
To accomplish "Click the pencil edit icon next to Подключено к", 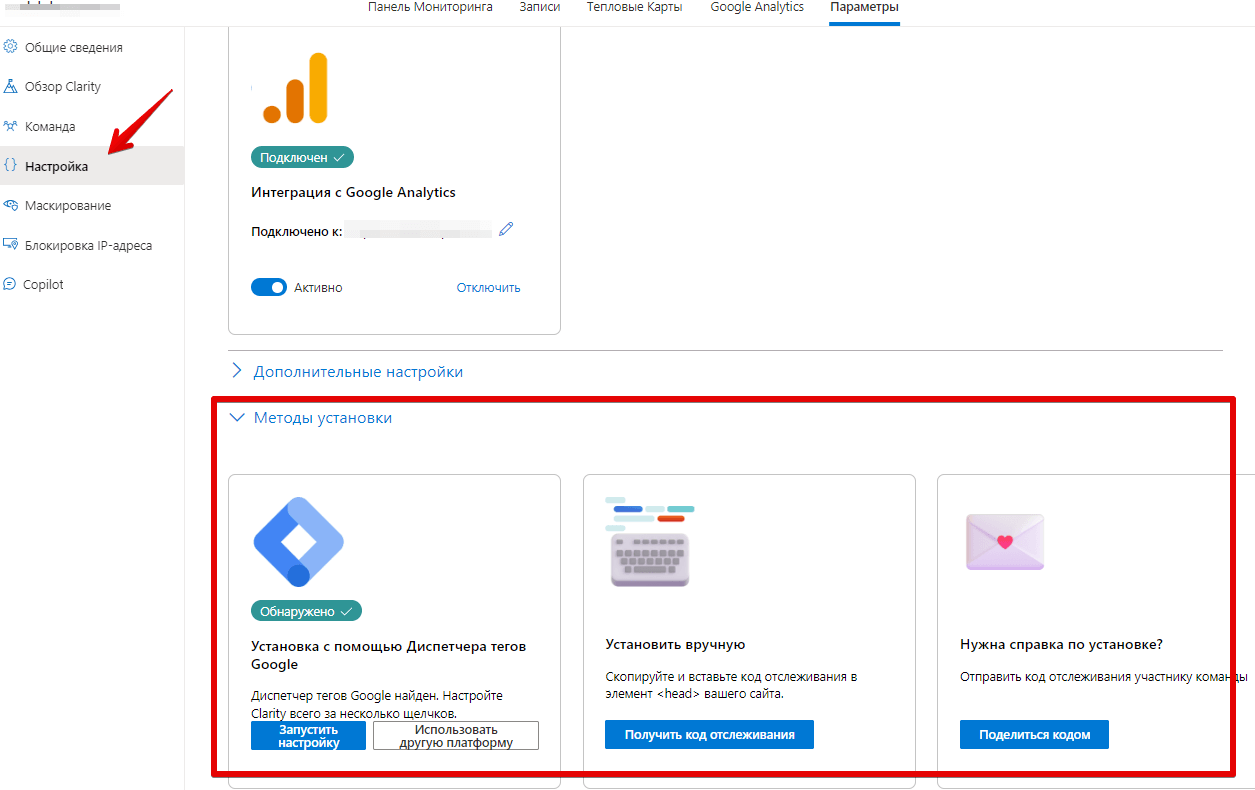I will pyautogui.click(x=506, y=230).
